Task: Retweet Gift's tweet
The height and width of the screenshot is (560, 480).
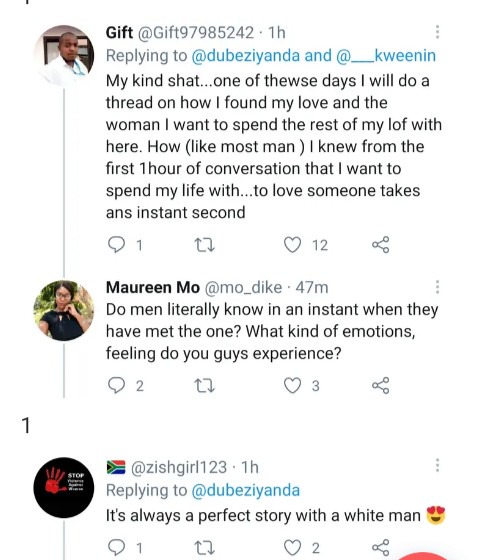Action: [x=204, y=245]
